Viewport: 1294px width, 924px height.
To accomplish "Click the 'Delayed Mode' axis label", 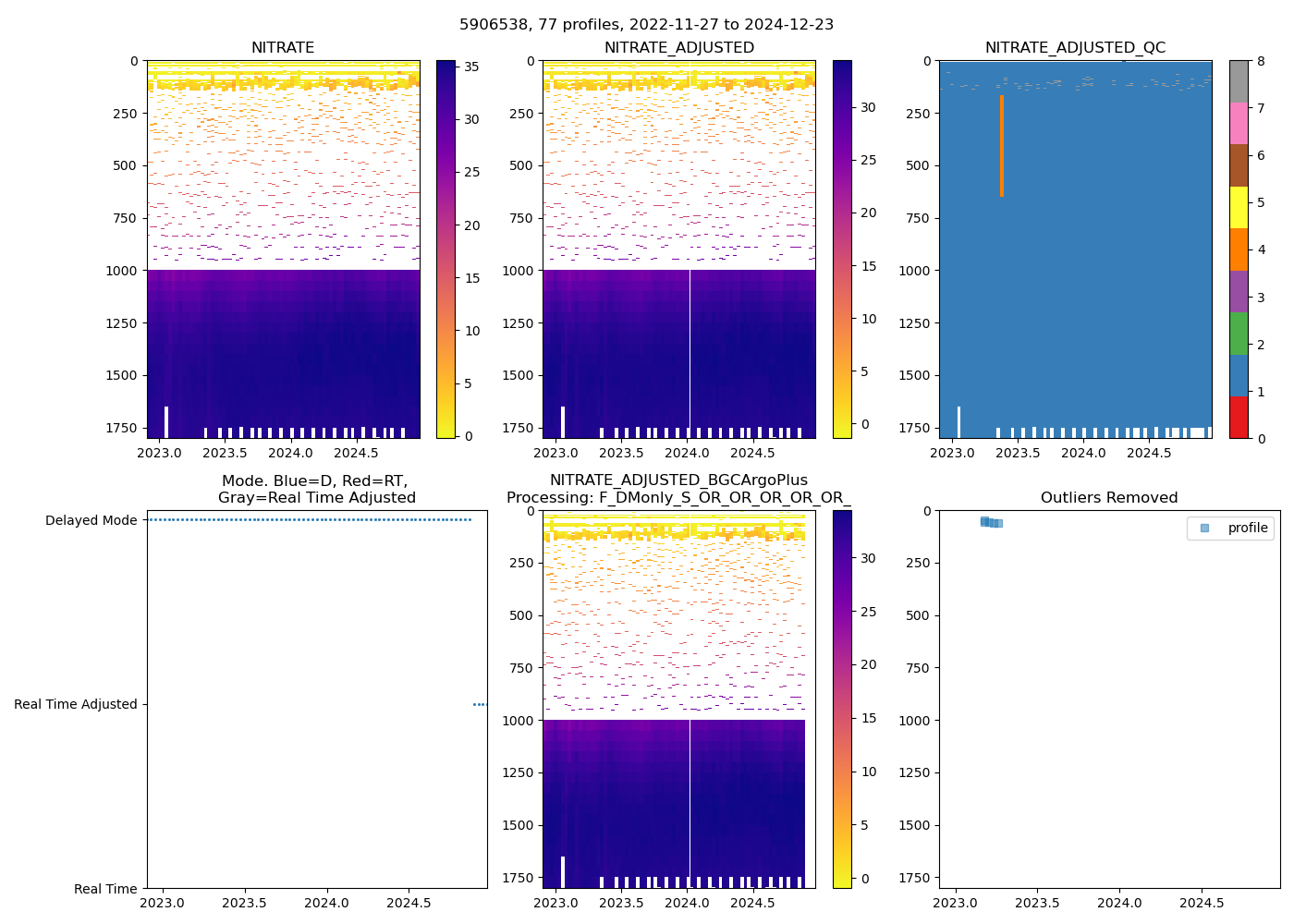I will point(91,520).
